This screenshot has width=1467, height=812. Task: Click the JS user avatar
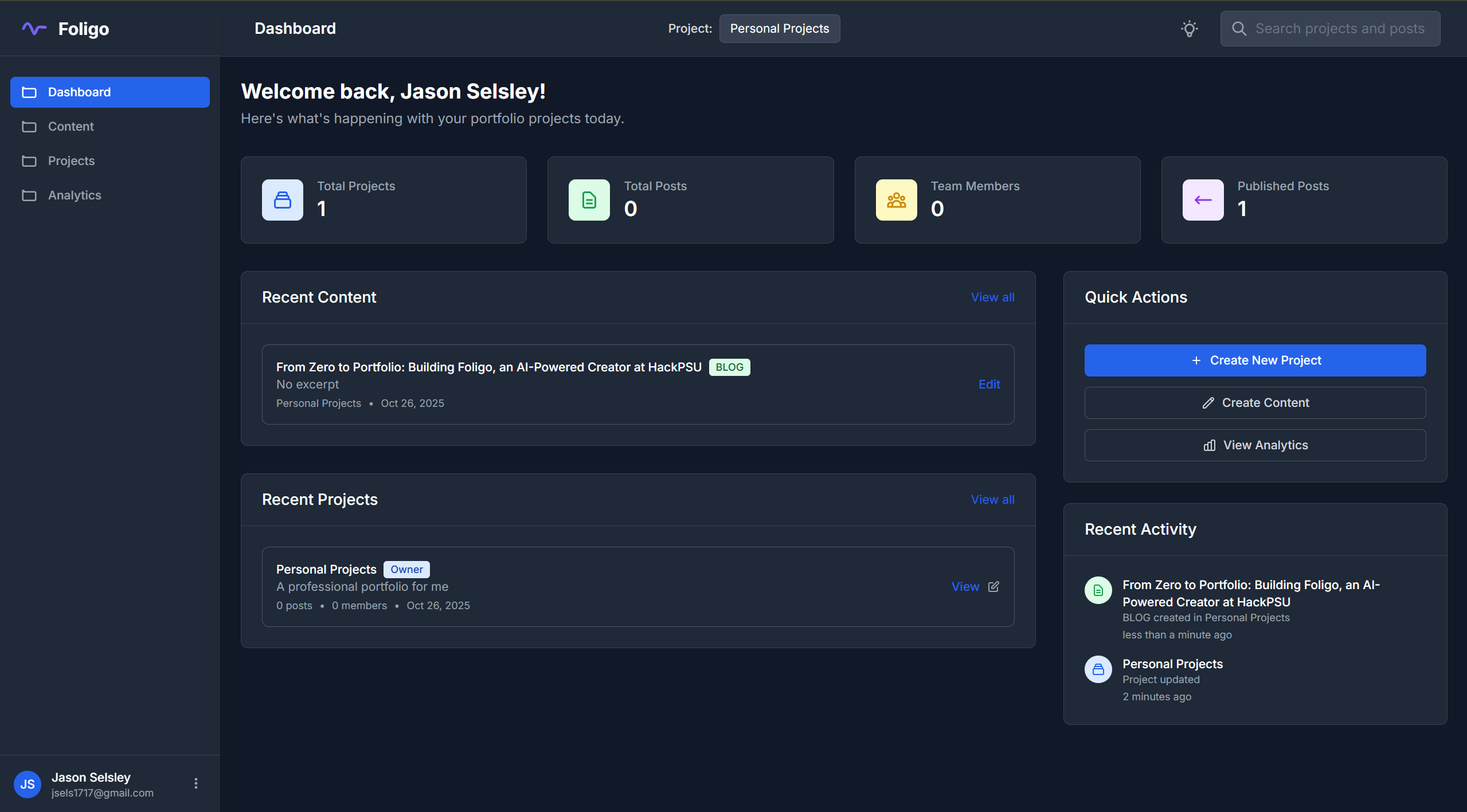click(x=28, y=784)
